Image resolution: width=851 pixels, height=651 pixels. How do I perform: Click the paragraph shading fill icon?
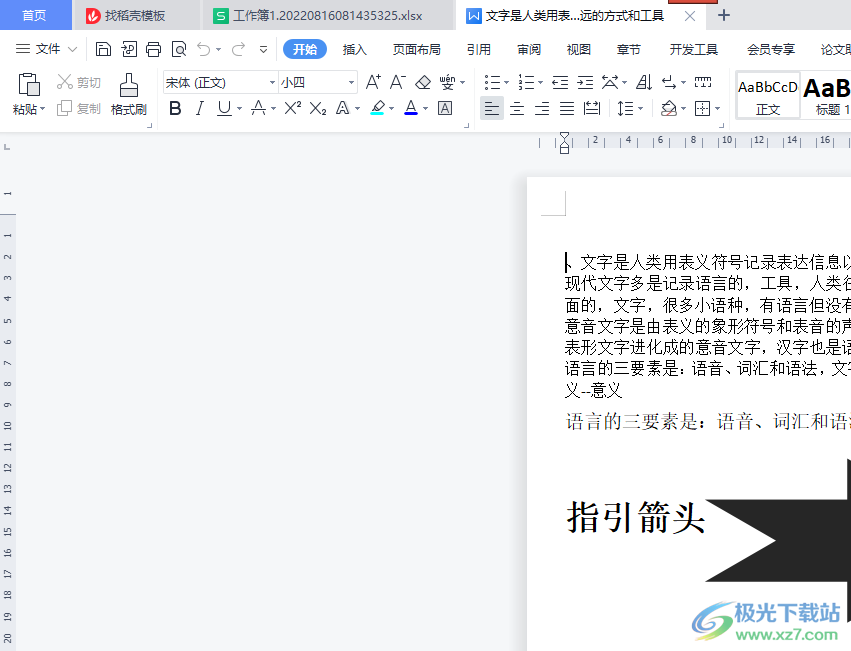coord(669,109)
